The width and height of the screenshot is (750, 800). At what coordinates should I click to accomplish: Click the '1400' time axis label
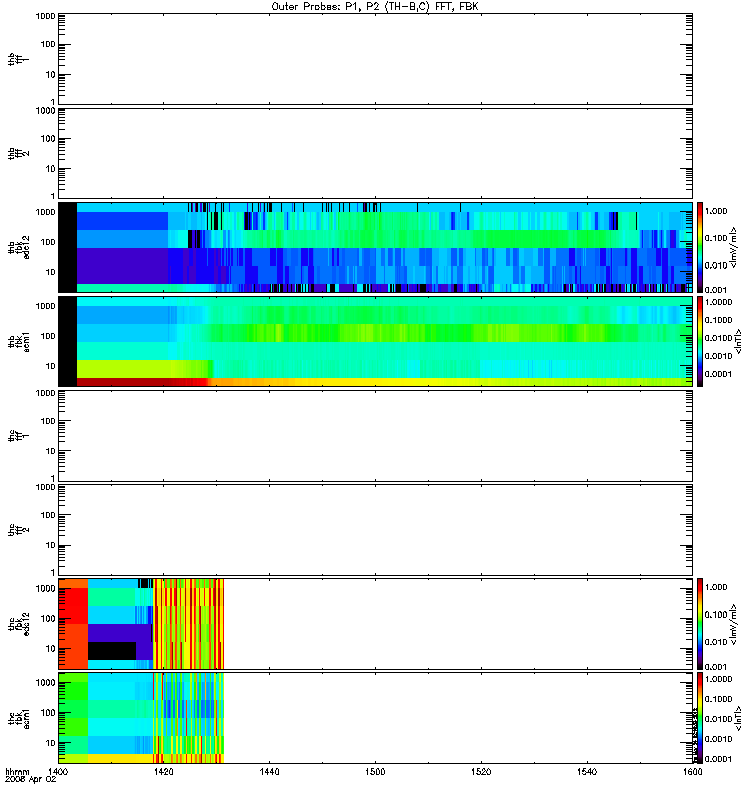pyautogui.click(x=58, y=771)
